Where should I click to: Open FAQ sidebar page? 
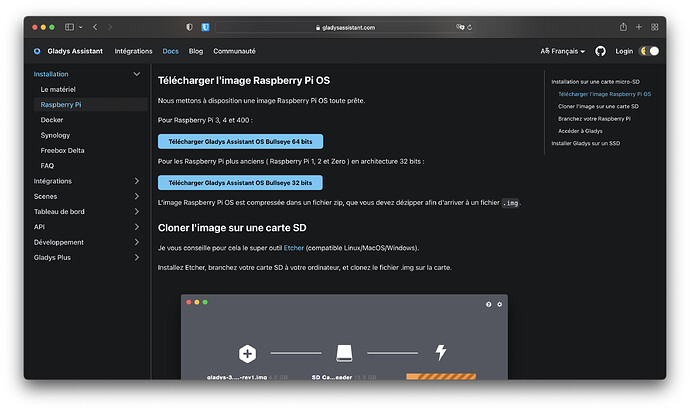pyautogui.click(x=47, y=166)
